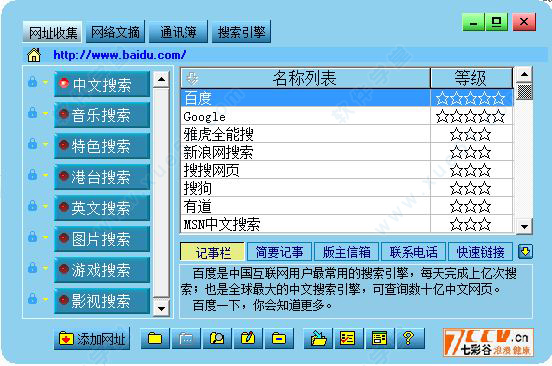Select the 简要记事 tab

(x=280, y=252)
